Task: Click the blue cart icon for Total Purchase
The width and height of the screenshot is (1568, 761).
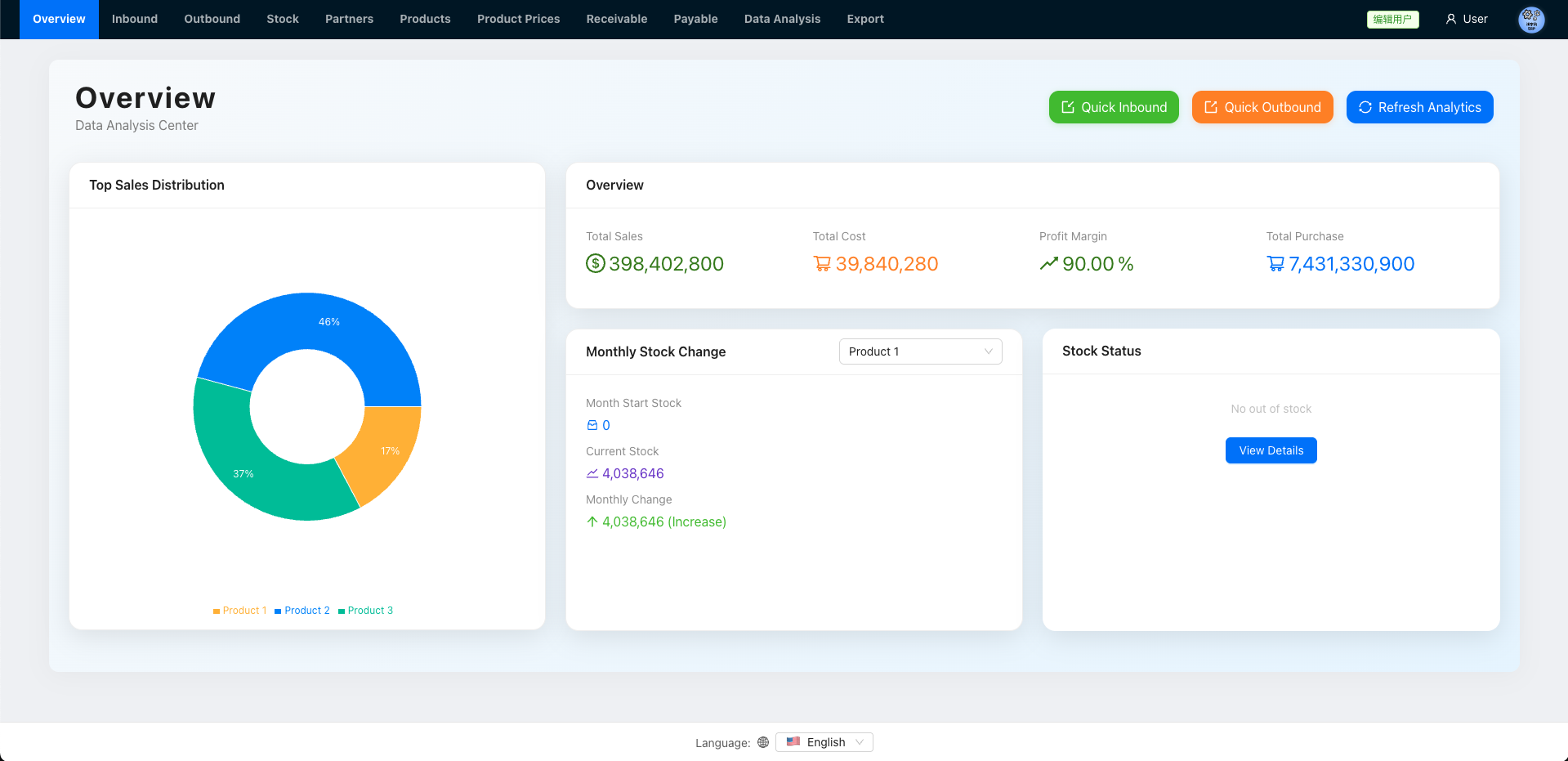Action: pos(1275,264)
